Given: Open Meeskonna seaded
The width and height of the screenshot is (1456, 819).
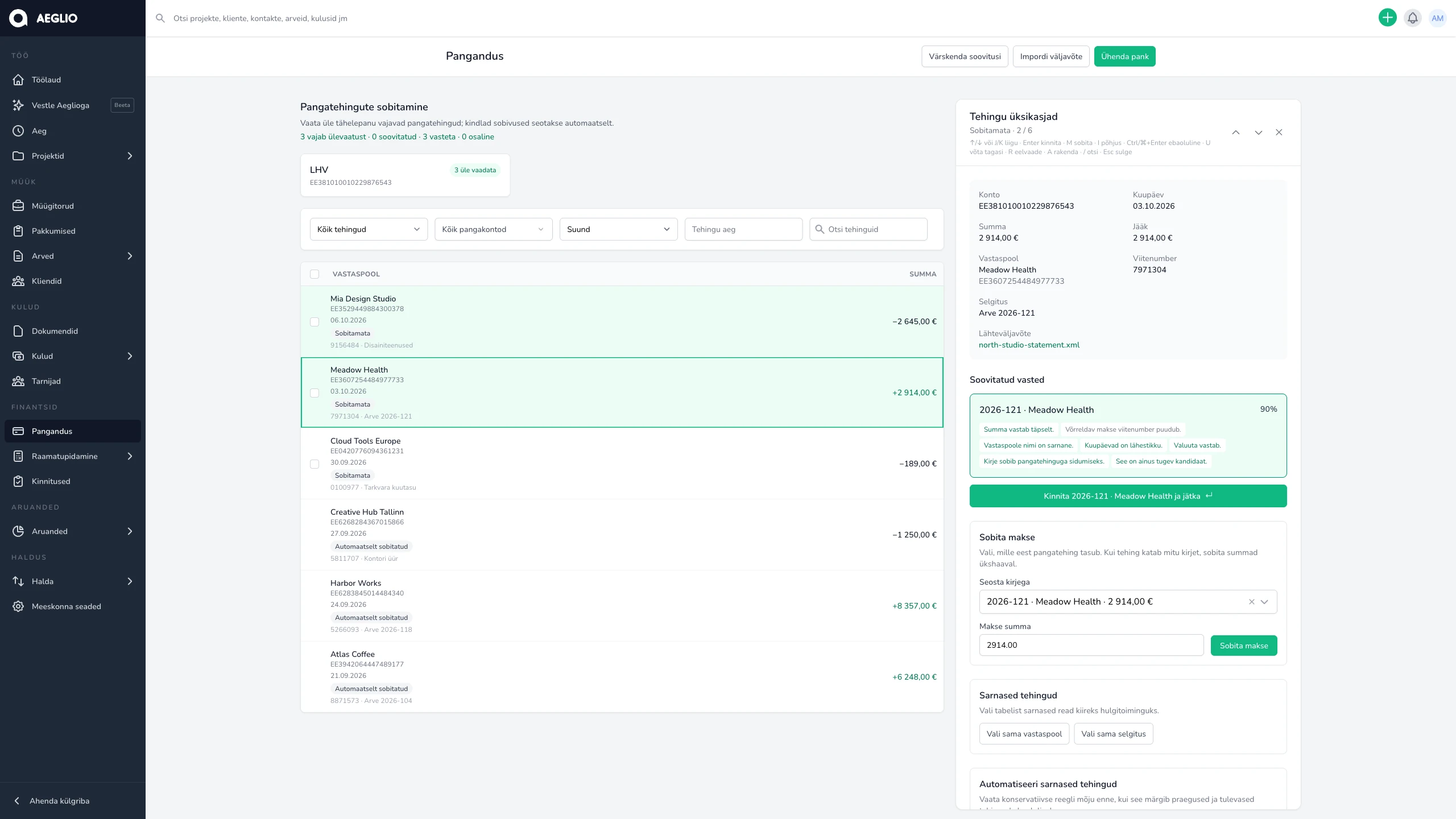Looking at the screenshot, I should (73, 606).
